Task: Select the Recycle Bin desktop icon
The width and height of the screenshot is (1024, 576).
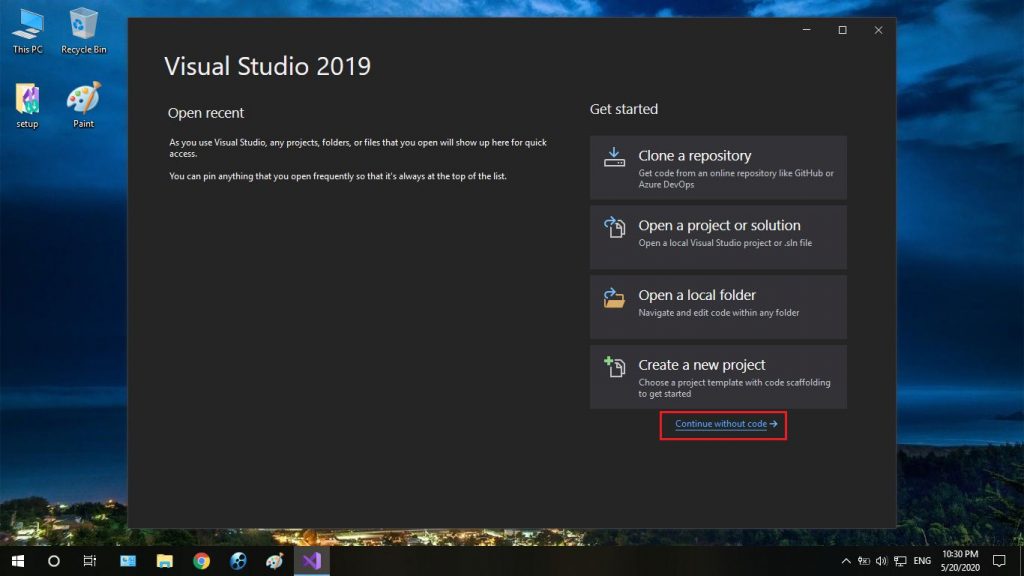Action: pyautogui.click(x=83, y=30)
